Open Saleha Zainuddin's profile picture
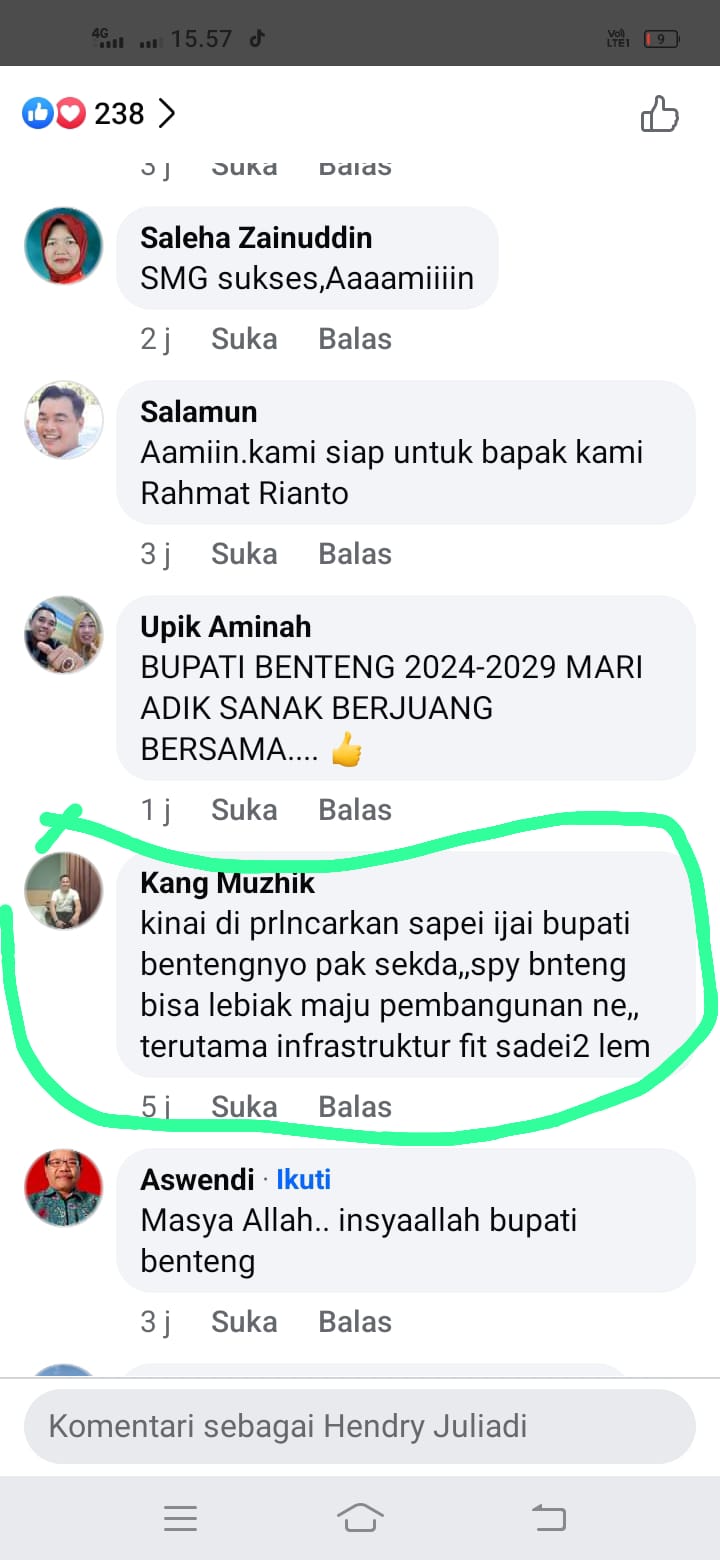 click(64, 246)
